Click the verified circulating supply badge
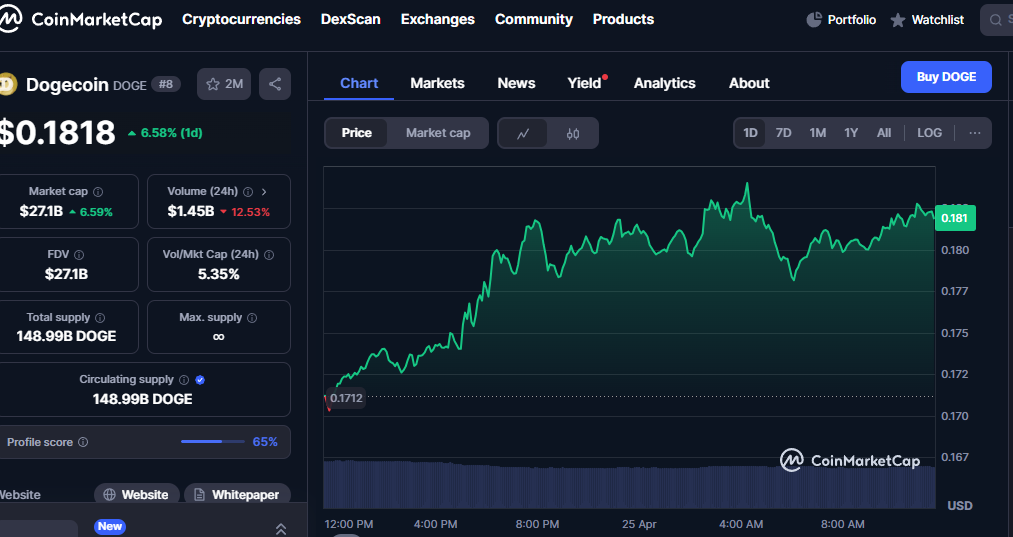 200,380
